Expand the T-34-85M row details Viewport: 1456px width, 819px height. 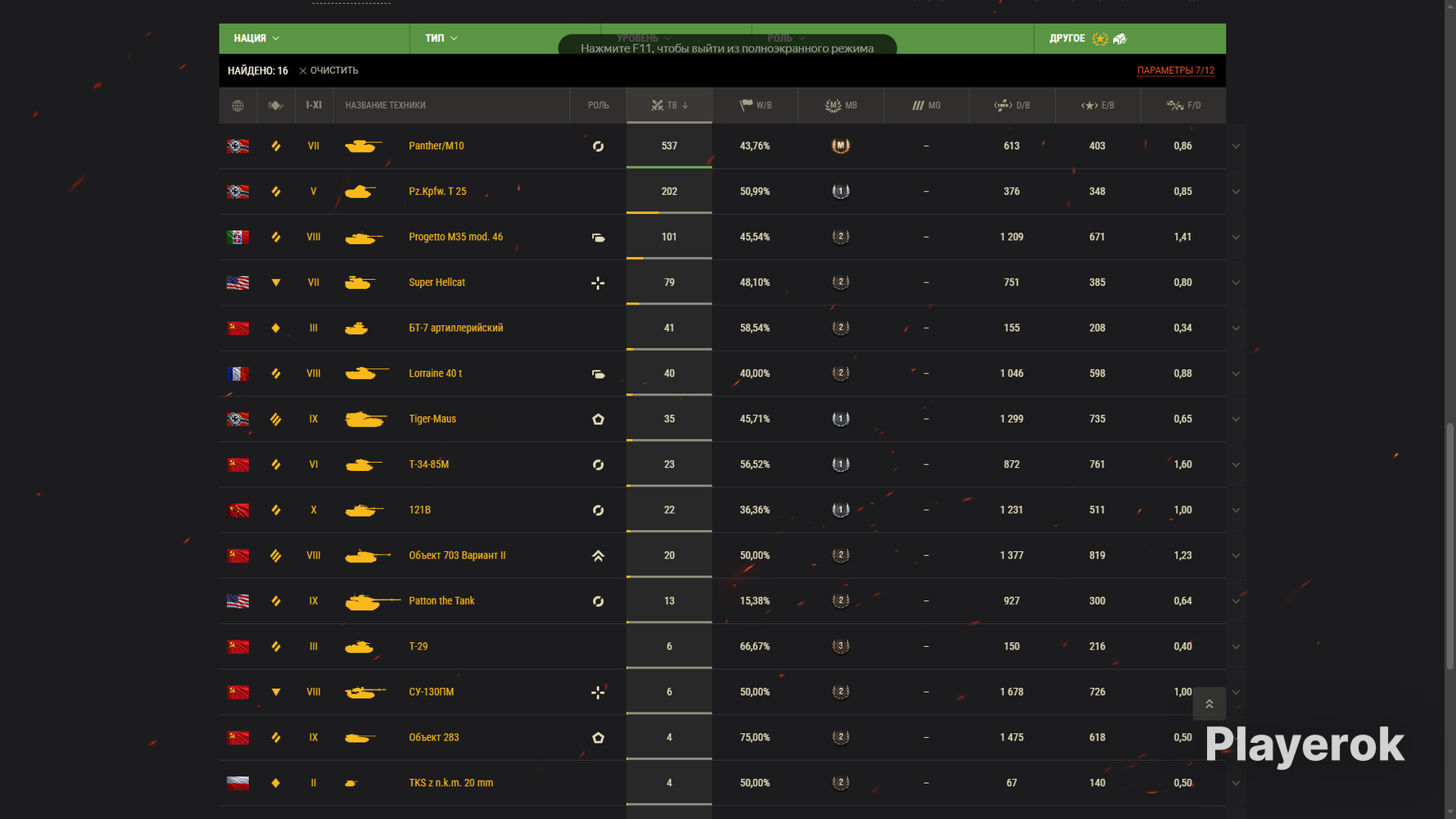(1236, 464)
